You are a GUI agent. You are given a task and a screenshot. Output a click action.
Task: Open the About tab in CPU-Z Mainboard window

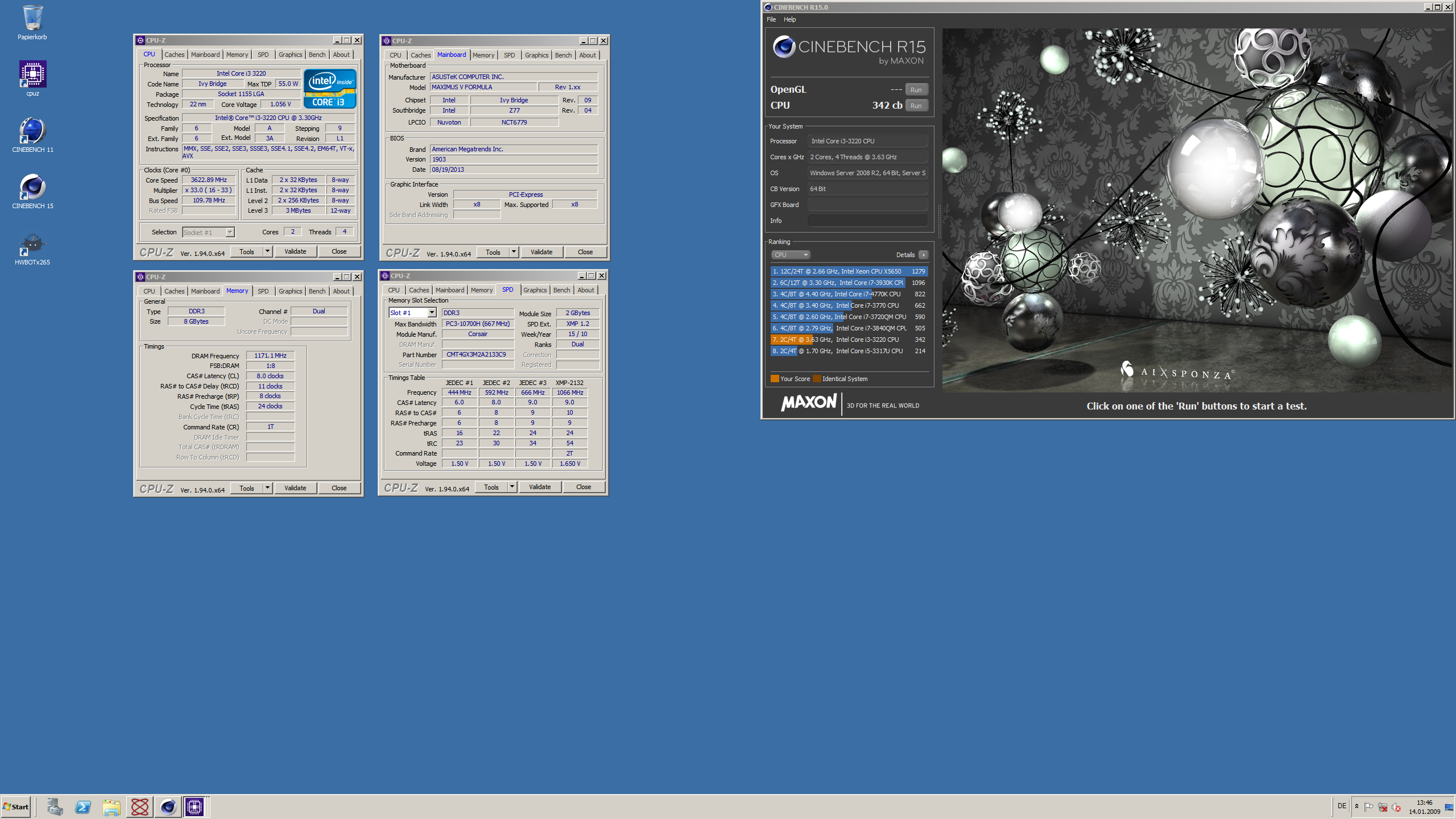click(x=588, y=55)
